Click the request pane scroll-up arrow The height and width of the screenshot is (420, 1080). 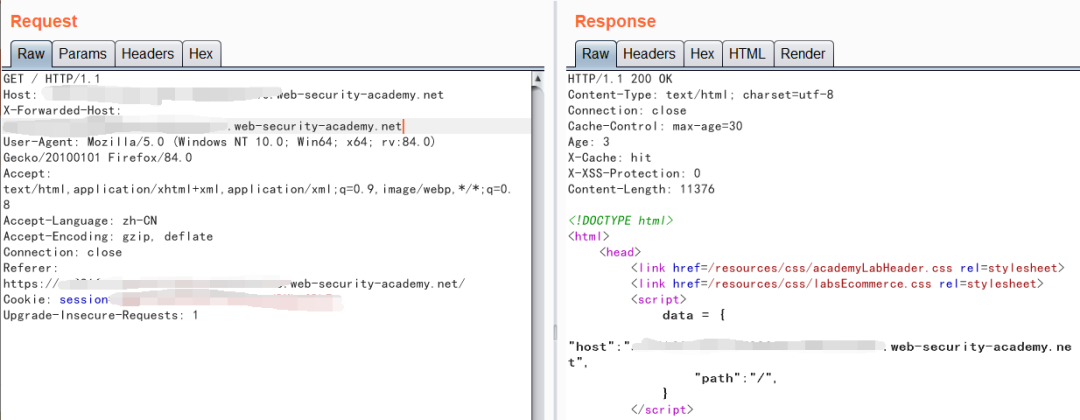pos(537,80)
